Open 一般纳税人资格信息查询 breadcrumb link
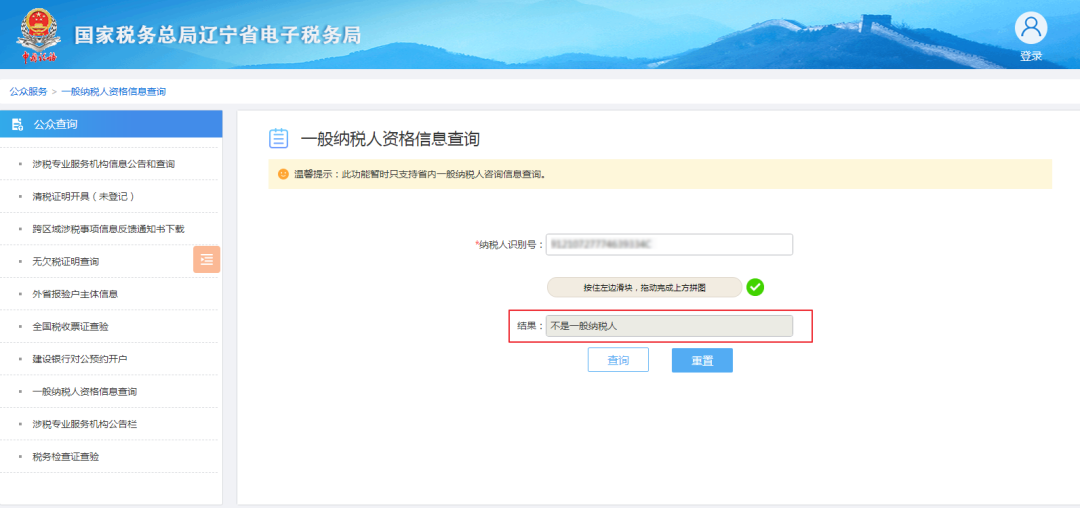 114,92
